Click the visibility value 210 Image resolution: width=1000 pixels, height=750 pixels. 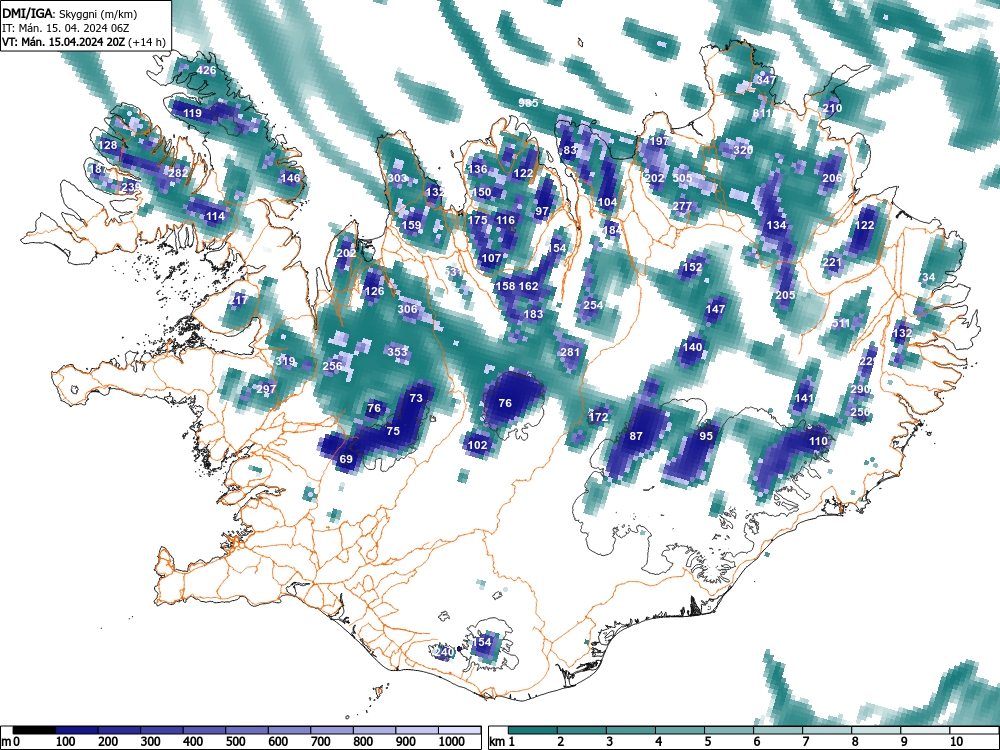click(832, 108)
